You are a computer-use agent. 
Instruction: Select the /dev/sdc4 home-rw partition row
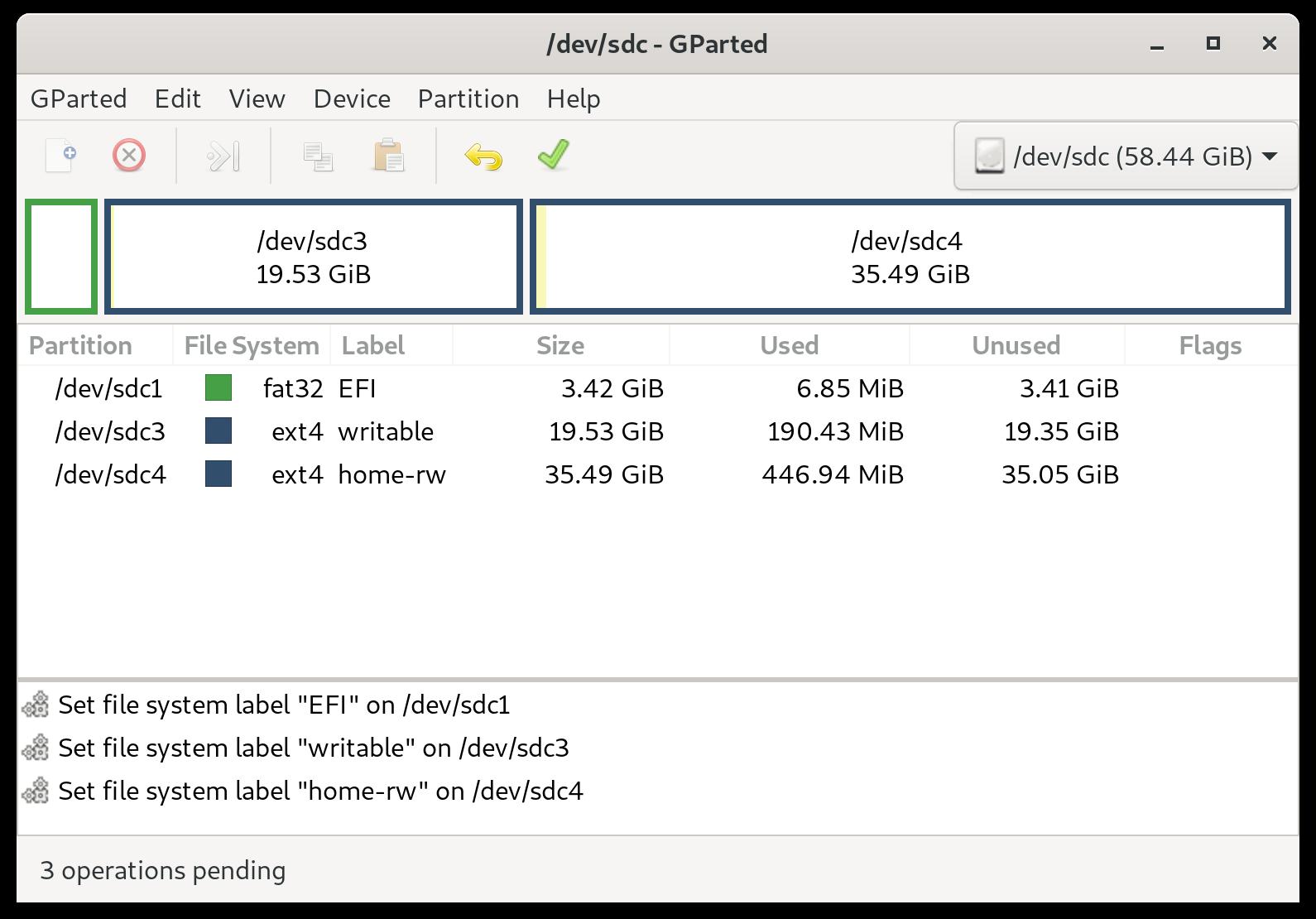[x=658, y=474]
